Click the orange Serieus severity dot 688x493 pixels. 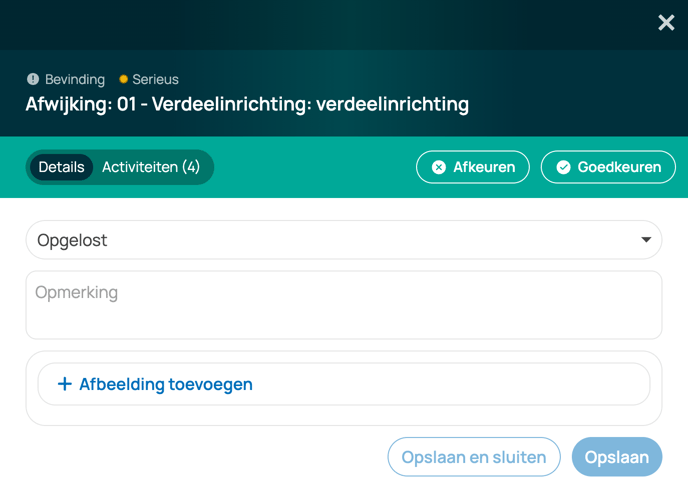click(123, 79)
